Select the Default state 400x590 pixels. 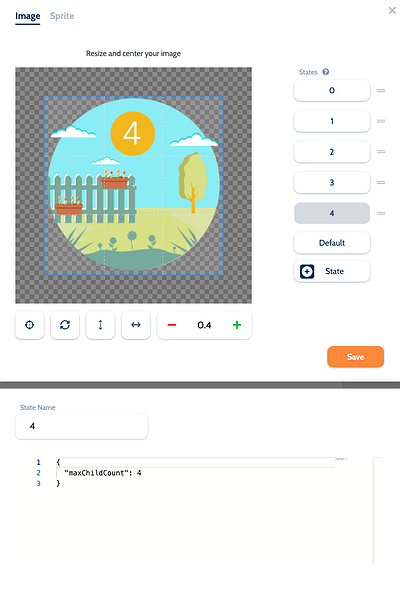[332, 243]
